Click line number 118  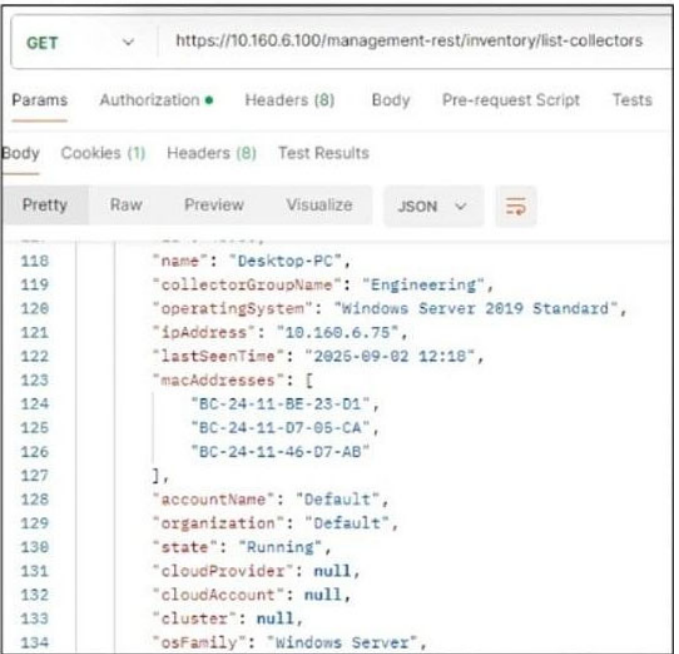pos(35,261)
